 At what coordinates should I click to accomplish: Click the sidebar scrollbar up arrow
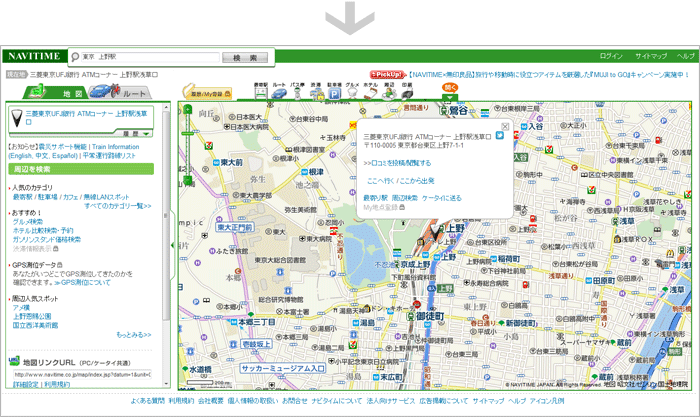tap(166, 108)
